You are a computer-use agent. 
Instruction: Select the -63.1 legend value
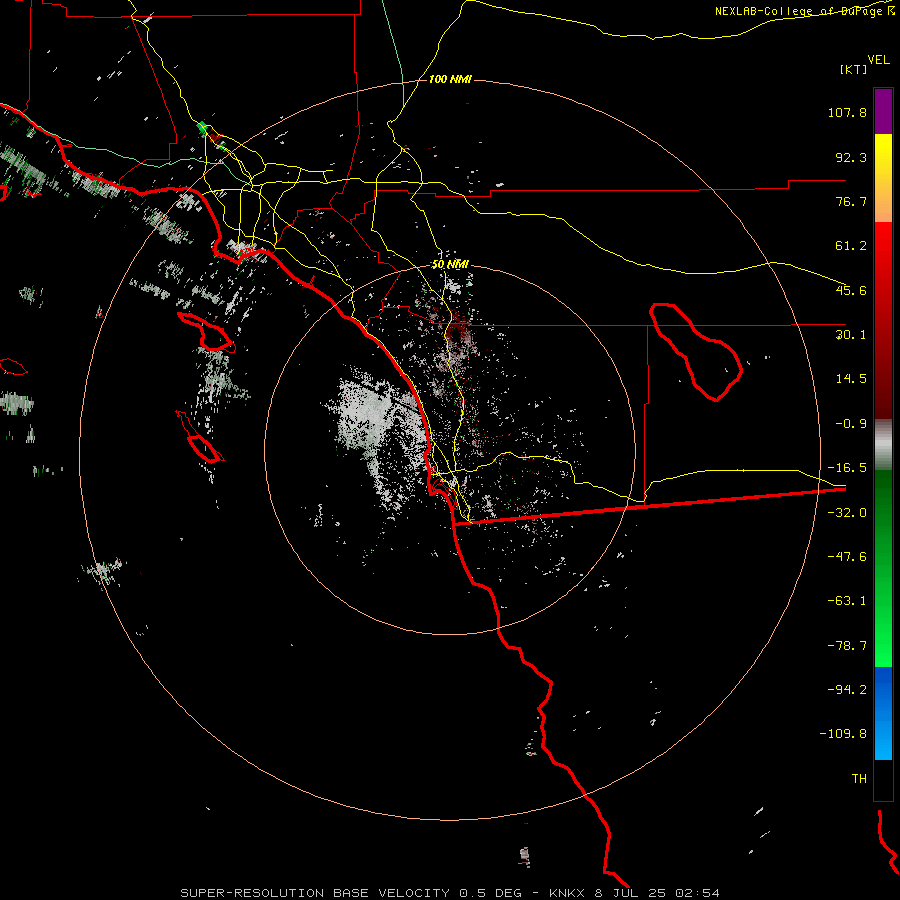pyautogui.click(x=847, y=601)
